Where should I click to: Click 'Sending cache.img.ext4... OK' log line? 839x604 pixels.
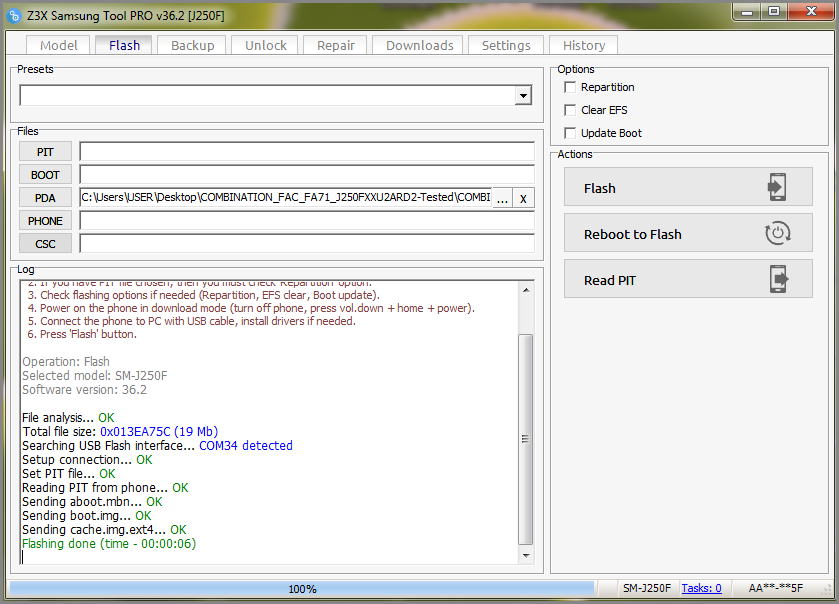tap(104, 530)
